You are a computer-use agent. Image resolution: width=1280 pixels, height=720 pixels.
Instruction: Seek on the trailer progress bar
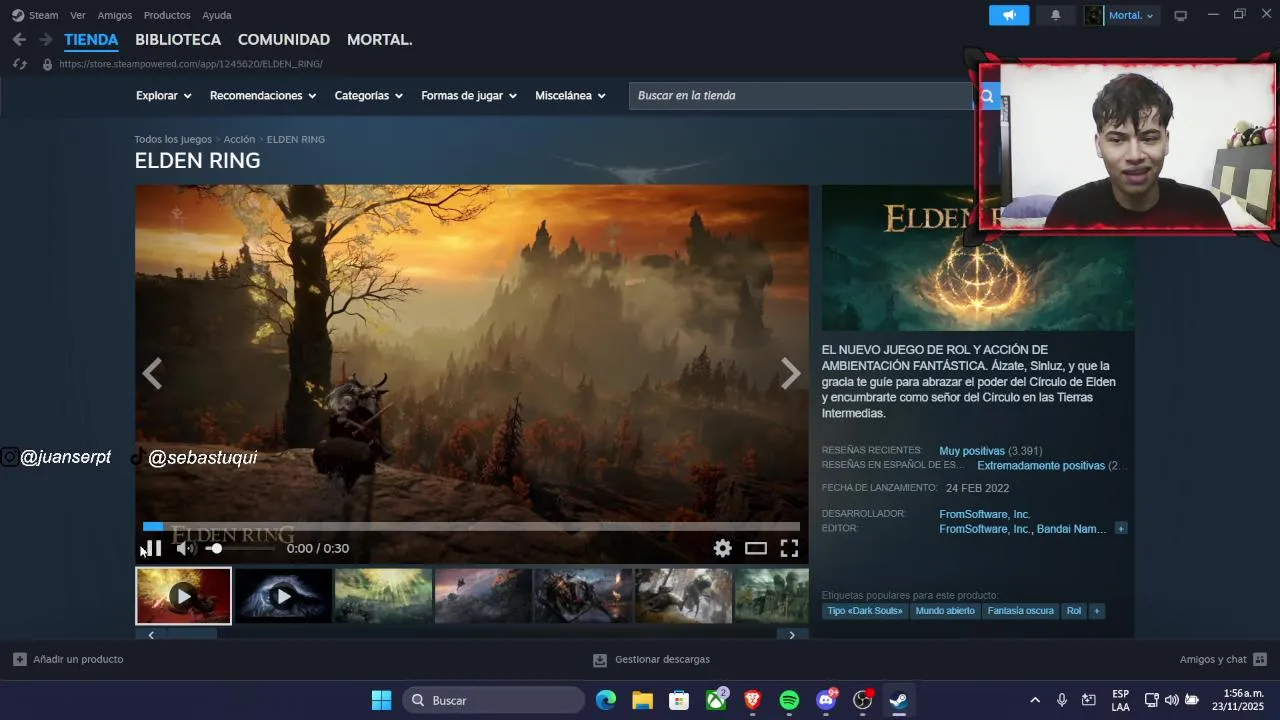471,526
